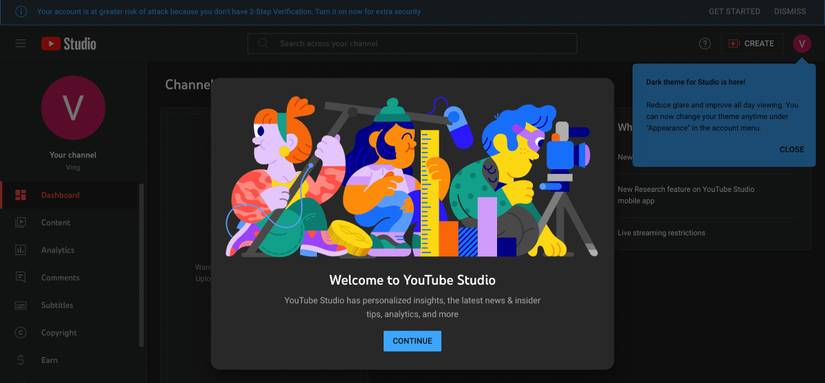Open Live streaming restrictions news item
The width and height of the screenshot is (825, 383).
pyautogui.click(x=661, y=233)
